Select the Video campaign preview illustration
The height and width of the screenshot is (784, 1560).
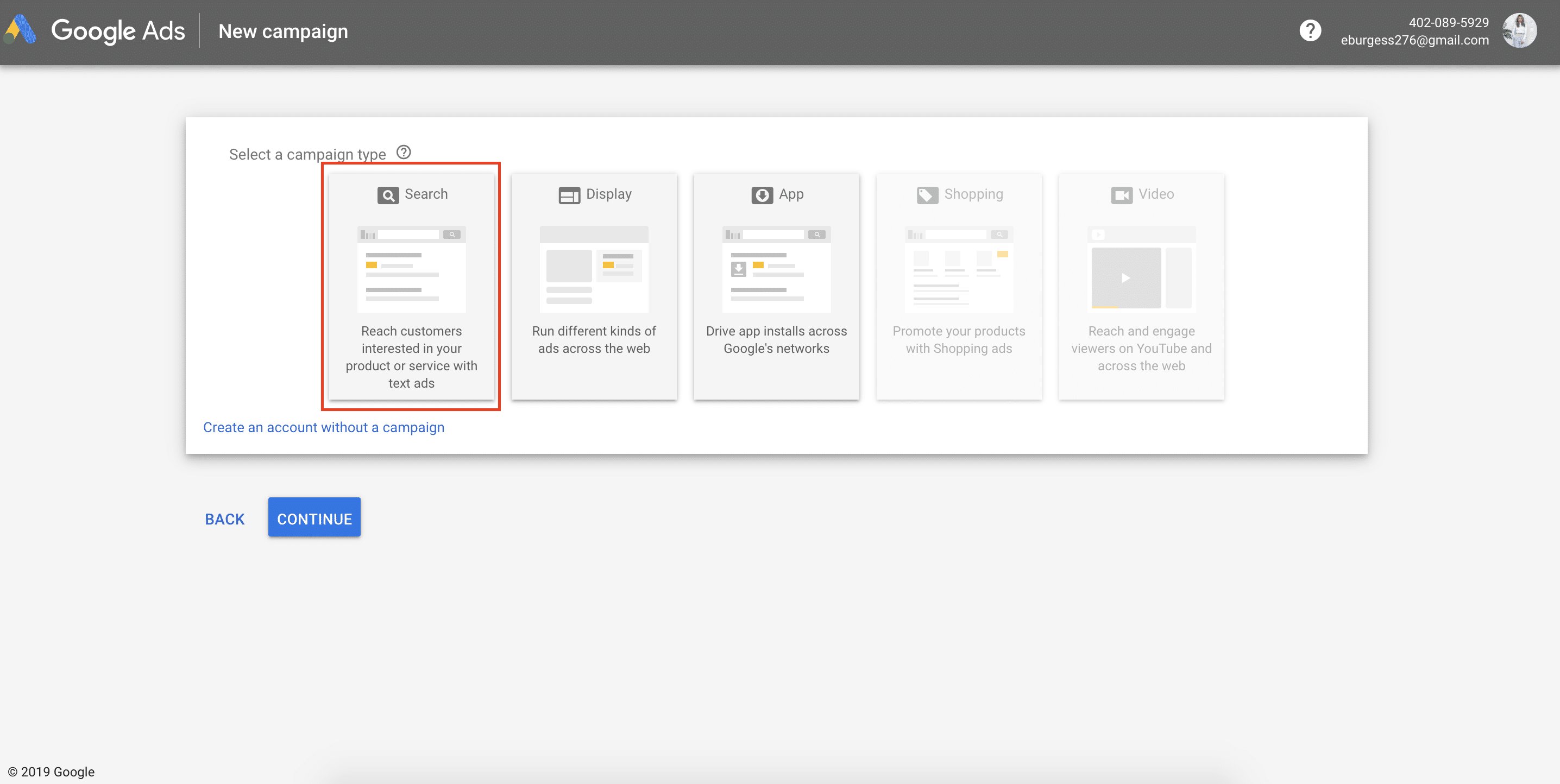[x=1142, y=269]
